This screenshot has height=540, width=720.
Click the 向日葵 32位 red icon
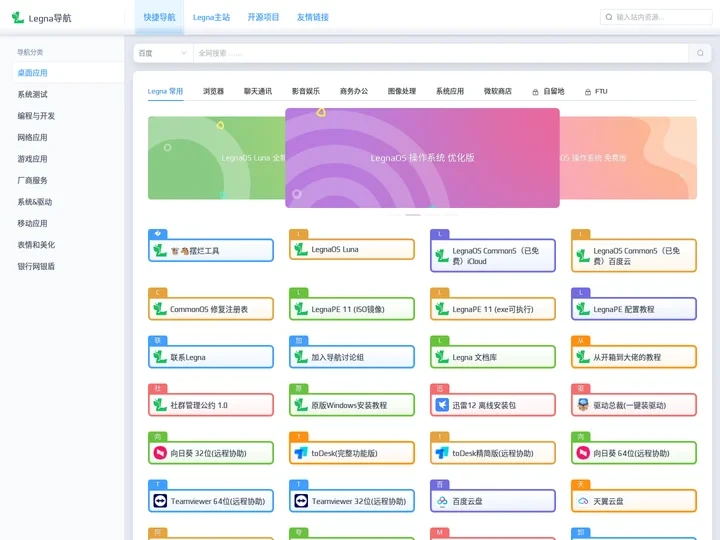(160, 453)
